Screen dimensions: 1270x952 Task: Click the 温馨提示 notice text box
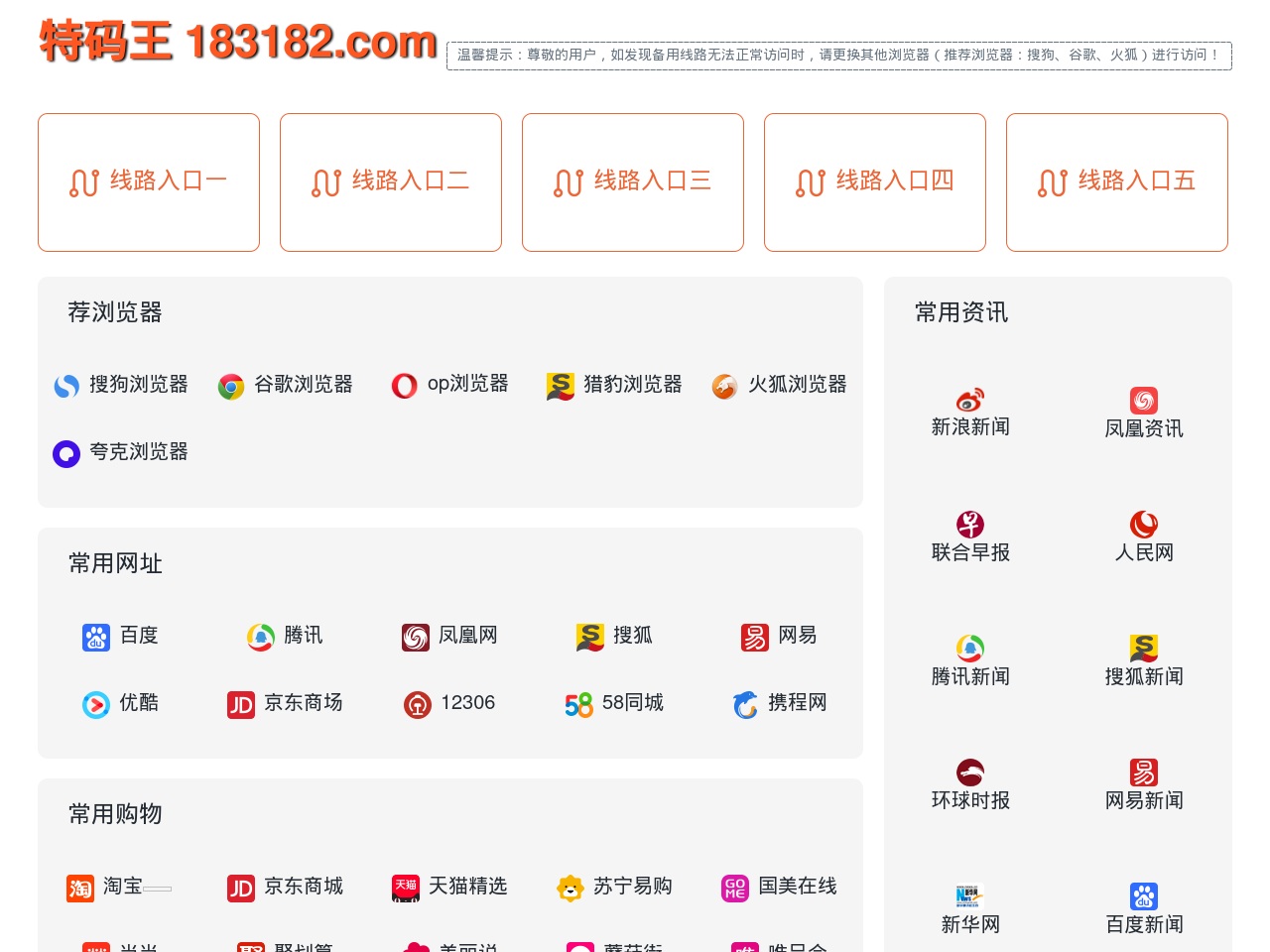pos(839,56)
